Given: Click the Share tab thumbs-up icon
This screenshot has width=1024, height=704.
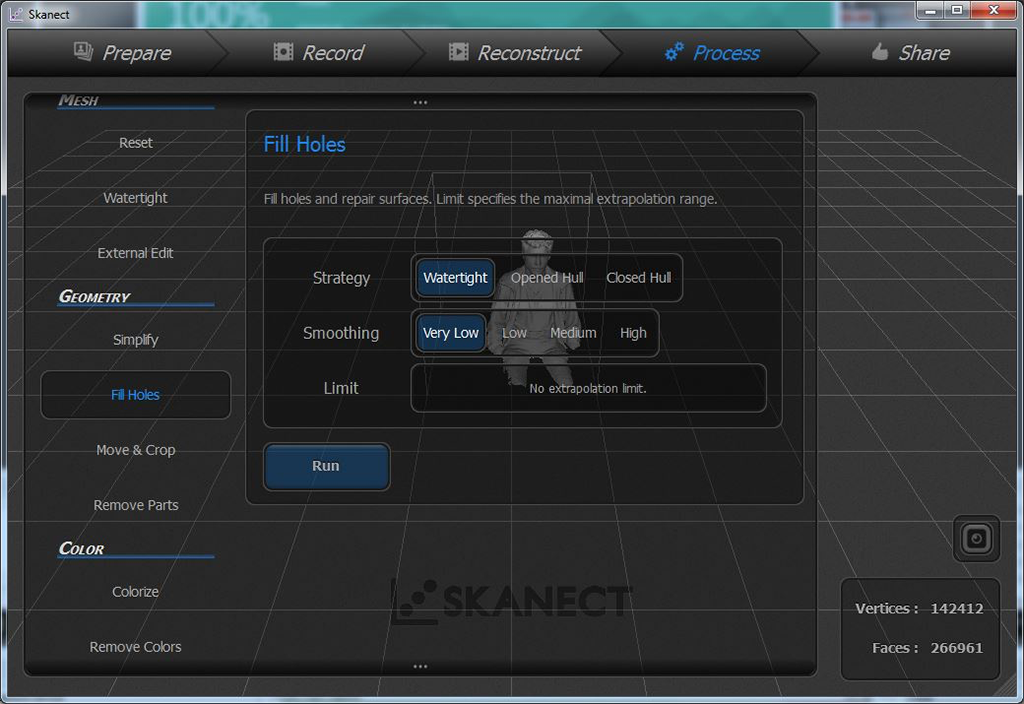Looking at the screenshot, I should tap(879, 52).
